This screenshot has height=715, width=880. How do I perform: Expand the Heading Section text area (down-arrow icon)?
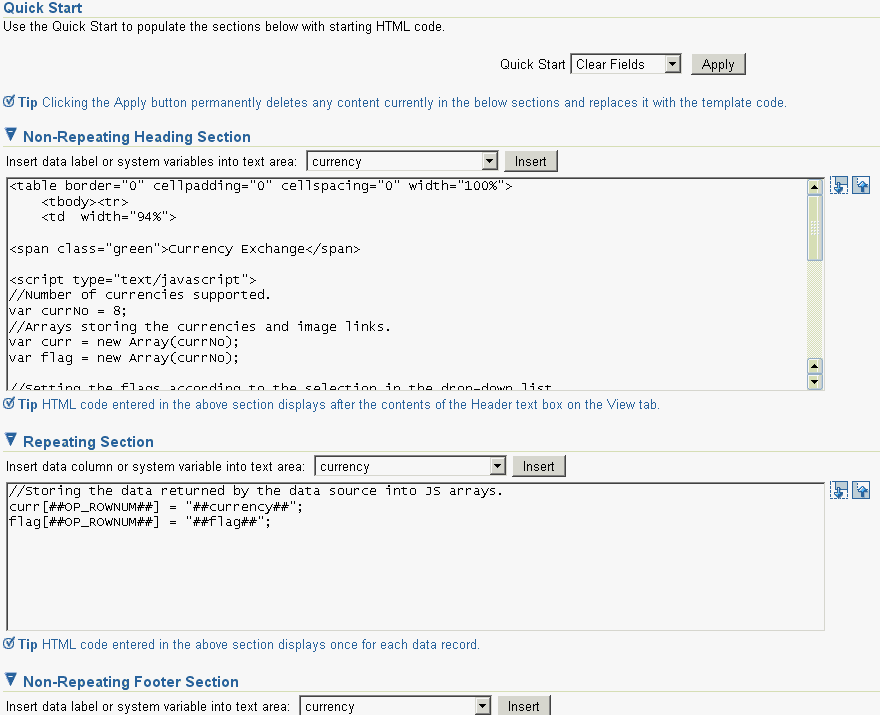click(839, 185)
